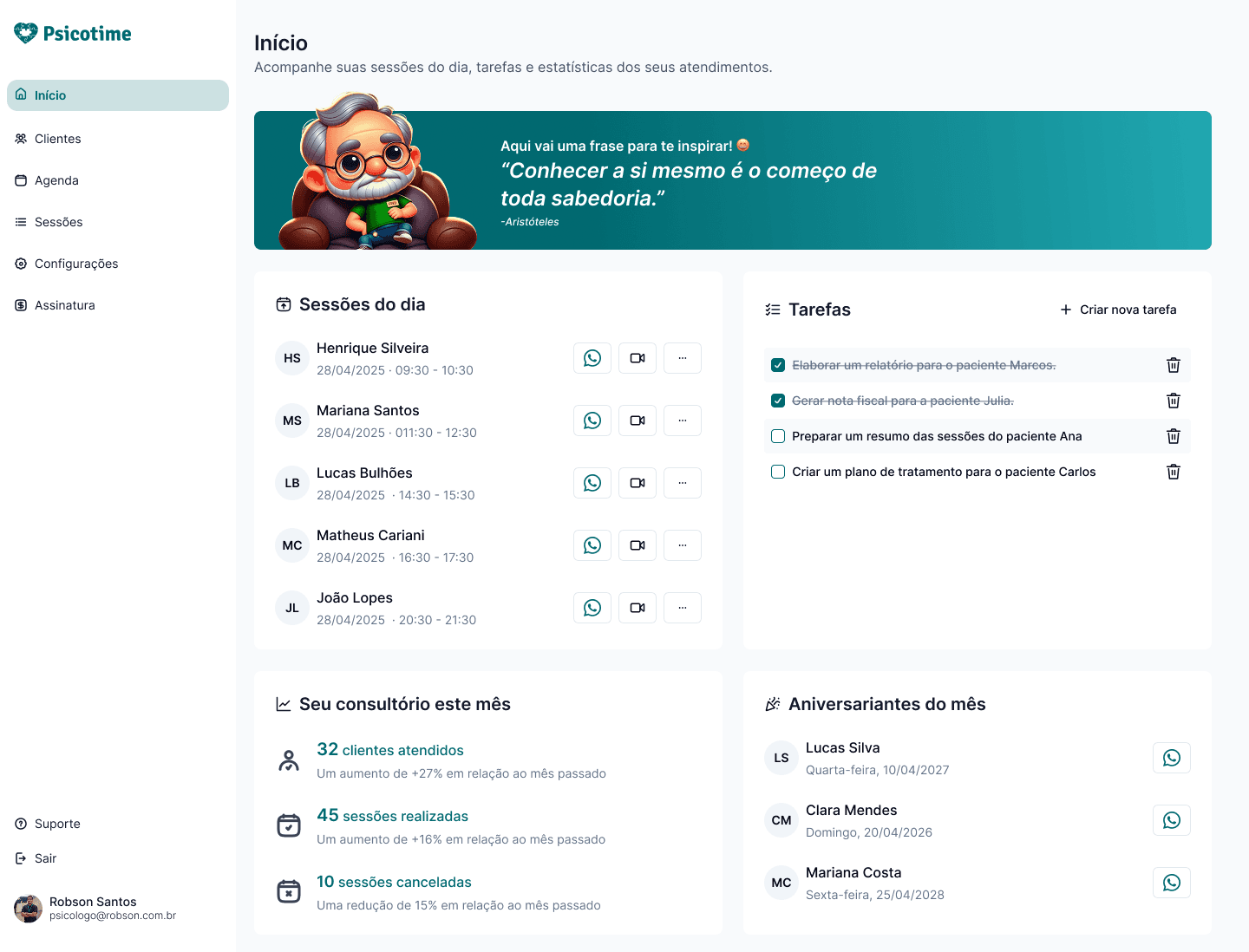Click the psicologo@robson.com.br email text
This screenshot has height=952, width=1249.
tap(113, 916)
